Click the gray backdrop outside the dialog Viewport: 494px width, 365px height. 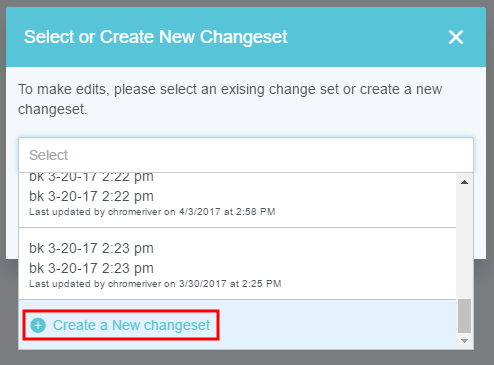(x=247, y=358)
